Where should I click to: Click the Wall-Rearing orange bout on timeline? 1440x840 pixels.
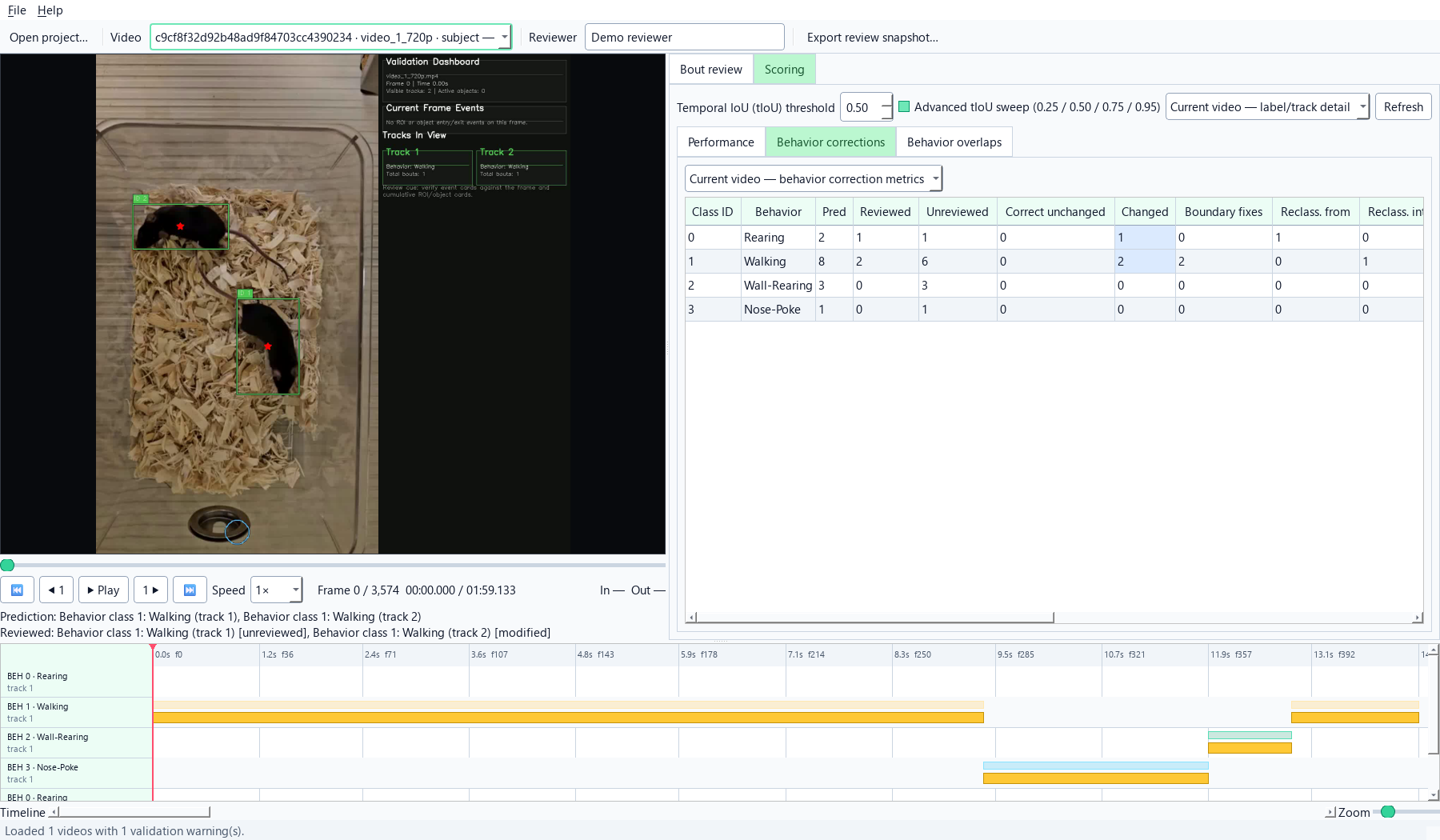pyautogui.click(x=1250, y=748)
